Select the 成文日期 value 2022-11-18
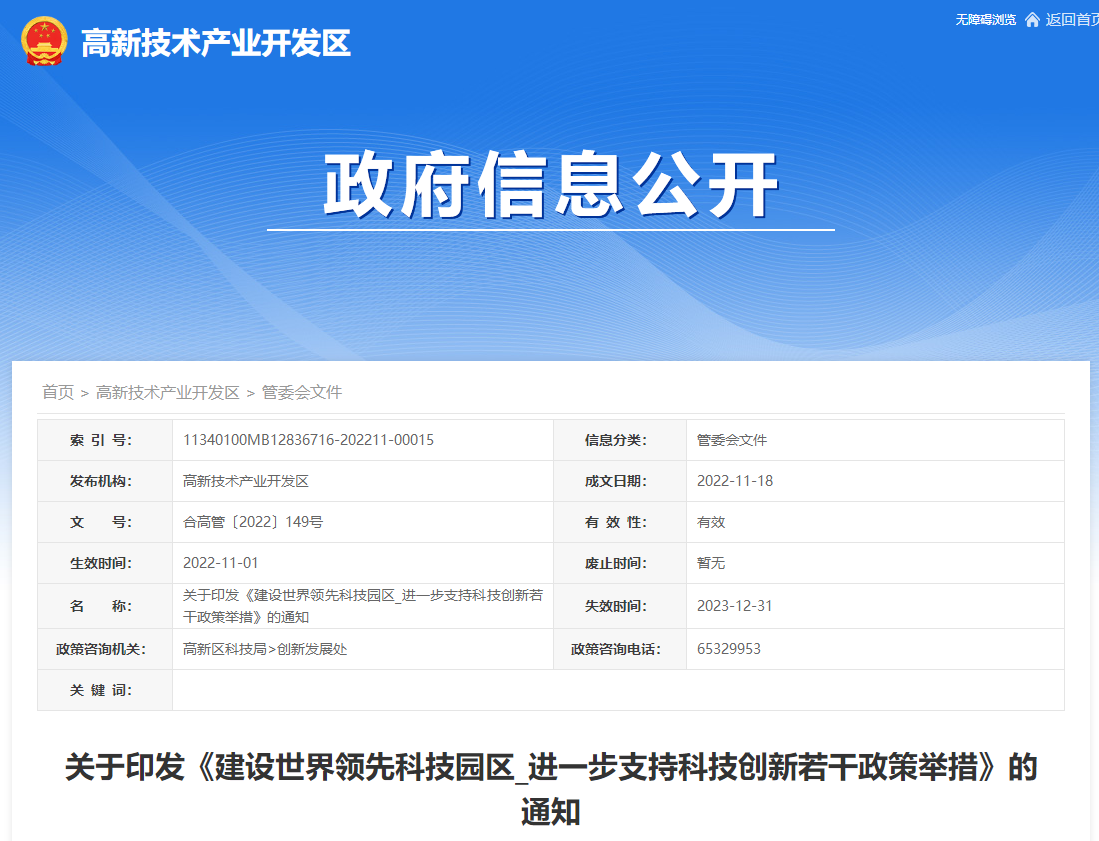This screenshot has width=1099, height=841. 735,481
